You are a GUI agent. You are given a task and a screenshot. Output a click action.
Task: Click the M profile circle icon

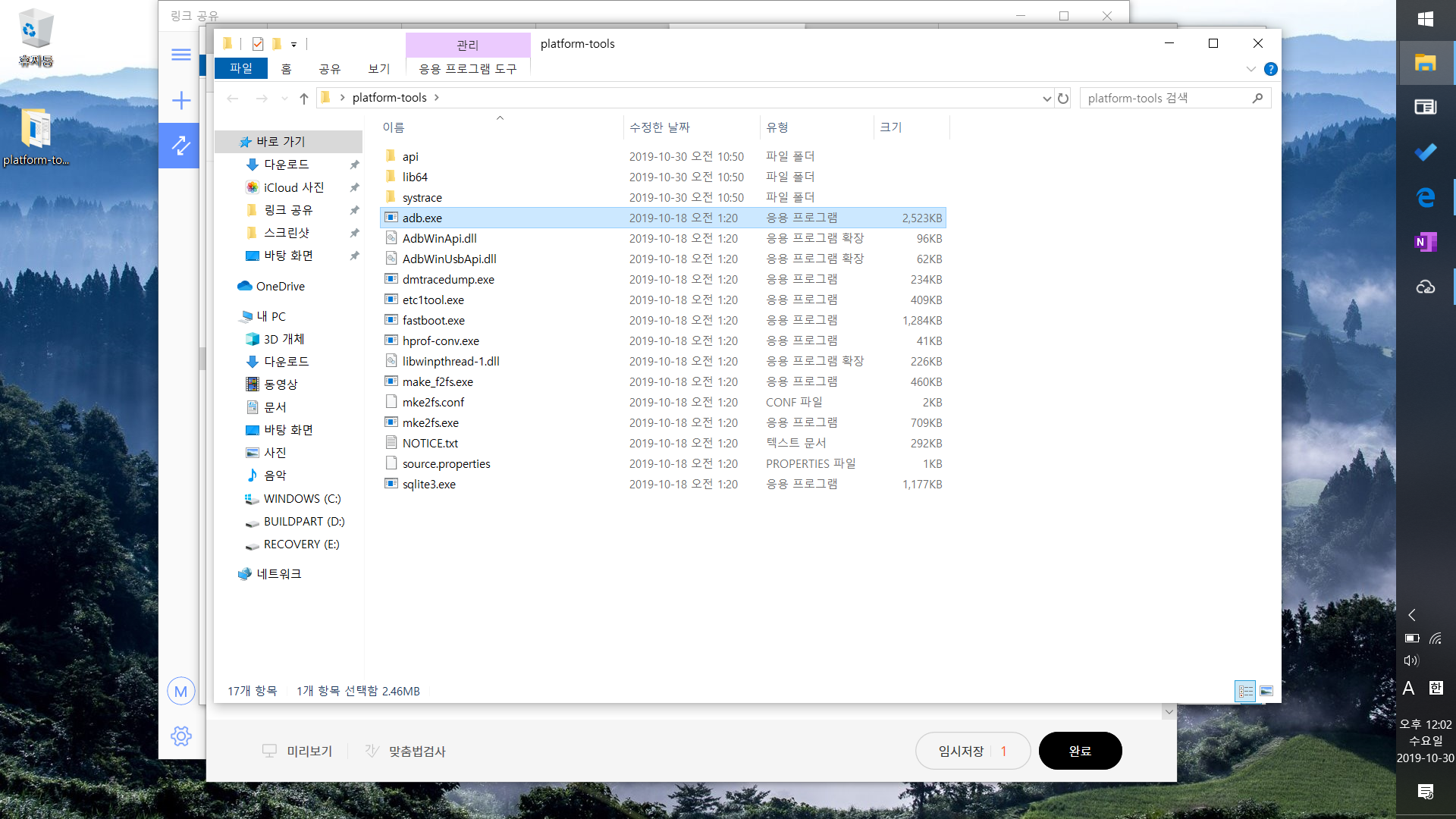click(x=181, y=691)
